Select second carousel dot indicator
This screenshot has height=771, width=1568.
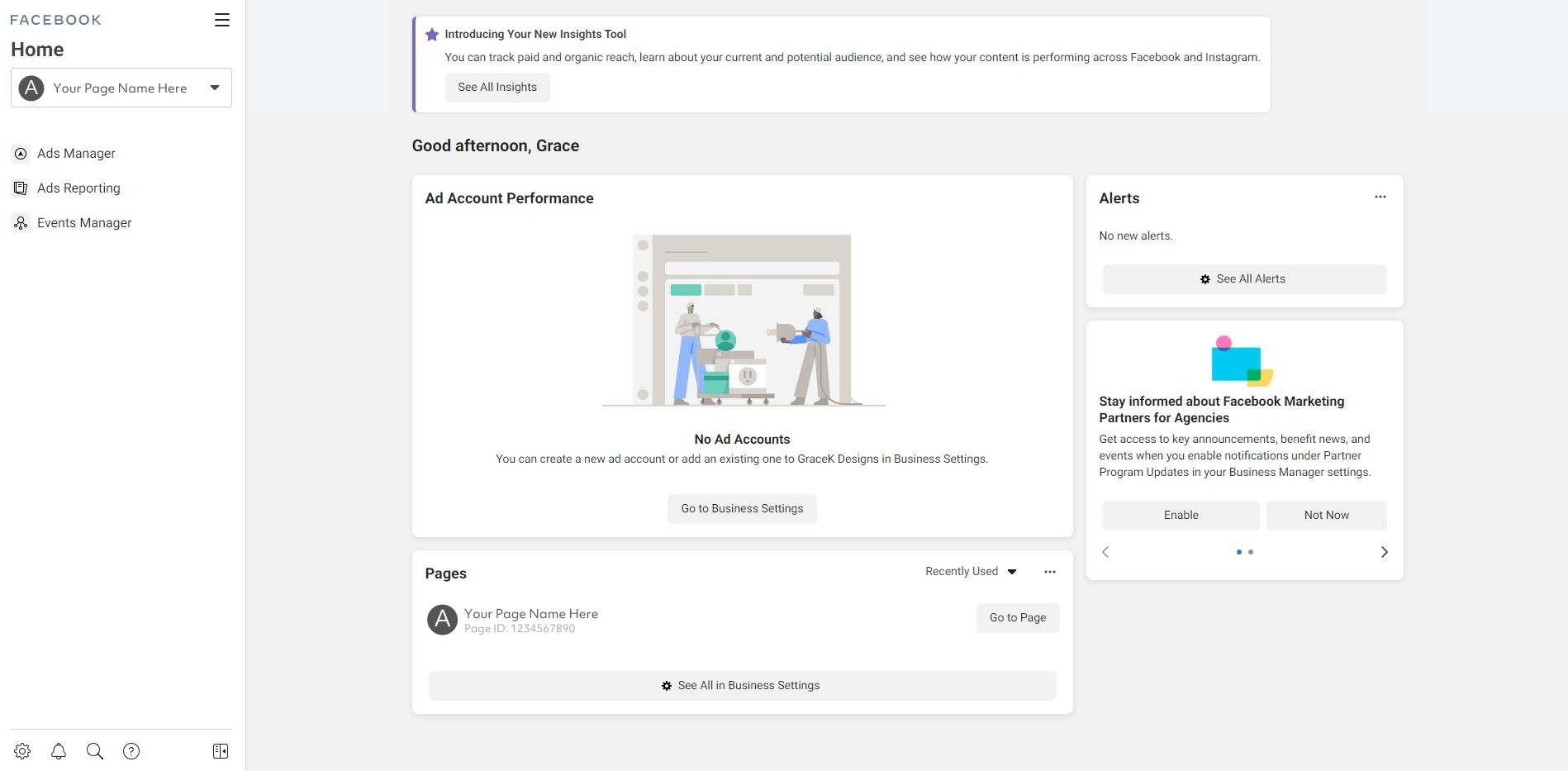pyautogui.click(x=1251, y=552)
